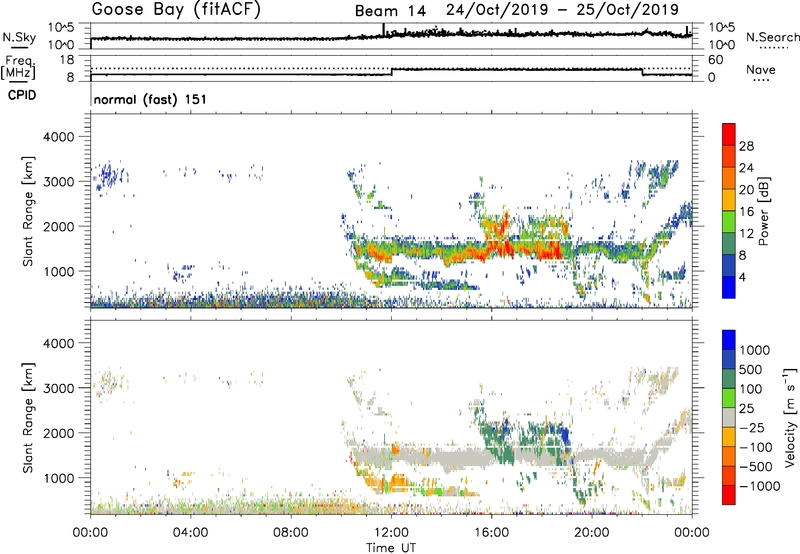Click the '500' tick on Velocity scale
800x554 pixels.
point(749,369)
